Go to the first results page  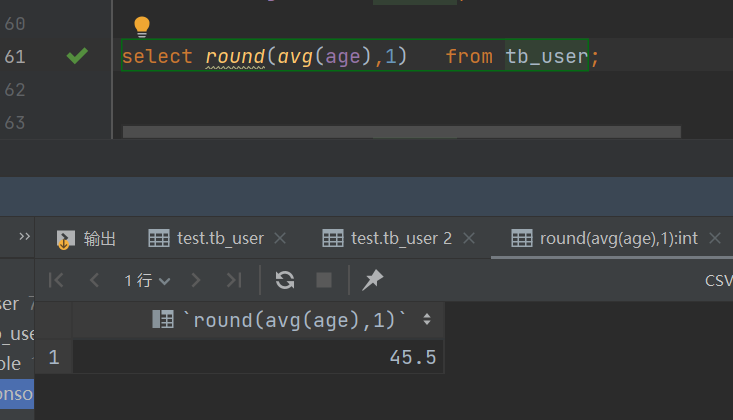click(x=57, y=281)
